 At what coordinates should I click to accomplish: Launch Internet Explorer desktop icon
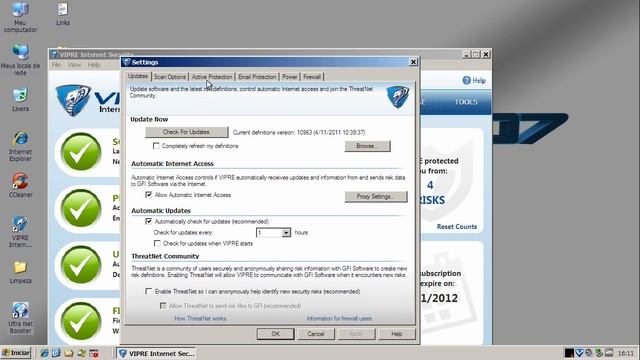point(20,146)
